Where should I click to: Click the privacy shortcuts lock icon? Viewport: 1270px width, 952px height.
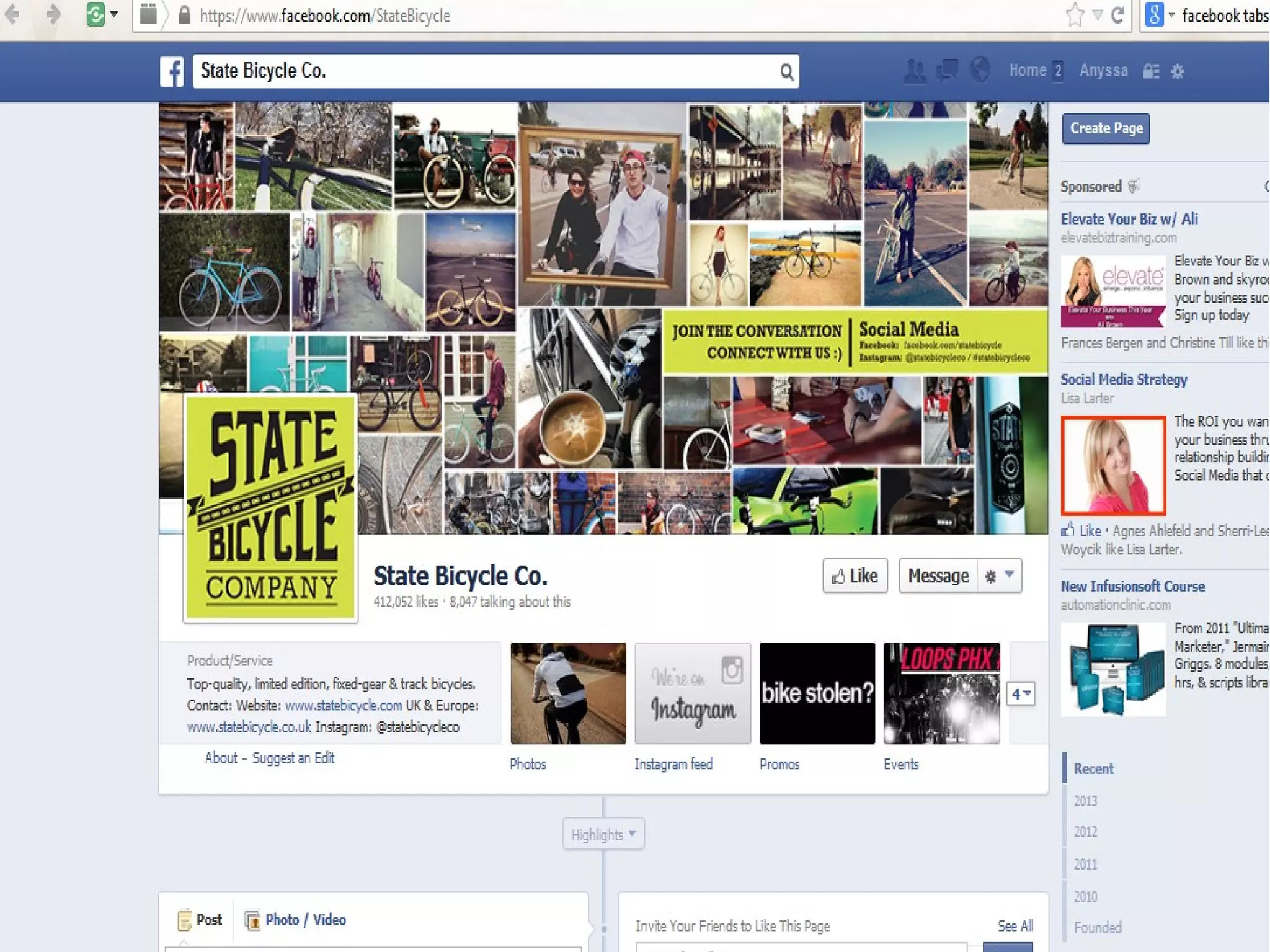(x=1151, y=71)
